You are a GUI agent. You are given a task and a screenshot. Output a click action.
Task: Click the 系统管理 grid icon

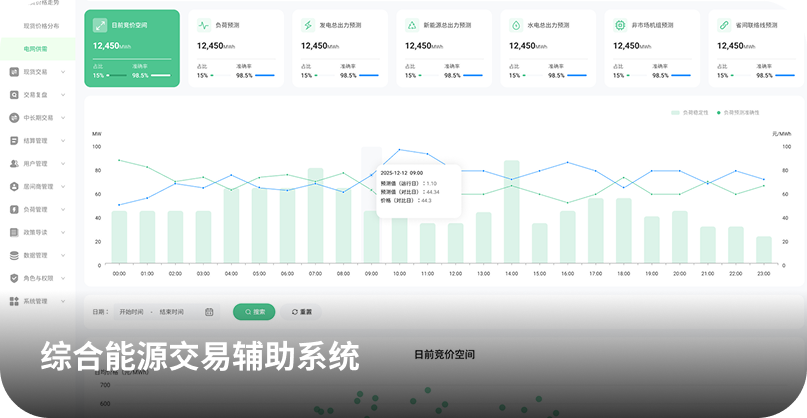(x=14, y=301)
